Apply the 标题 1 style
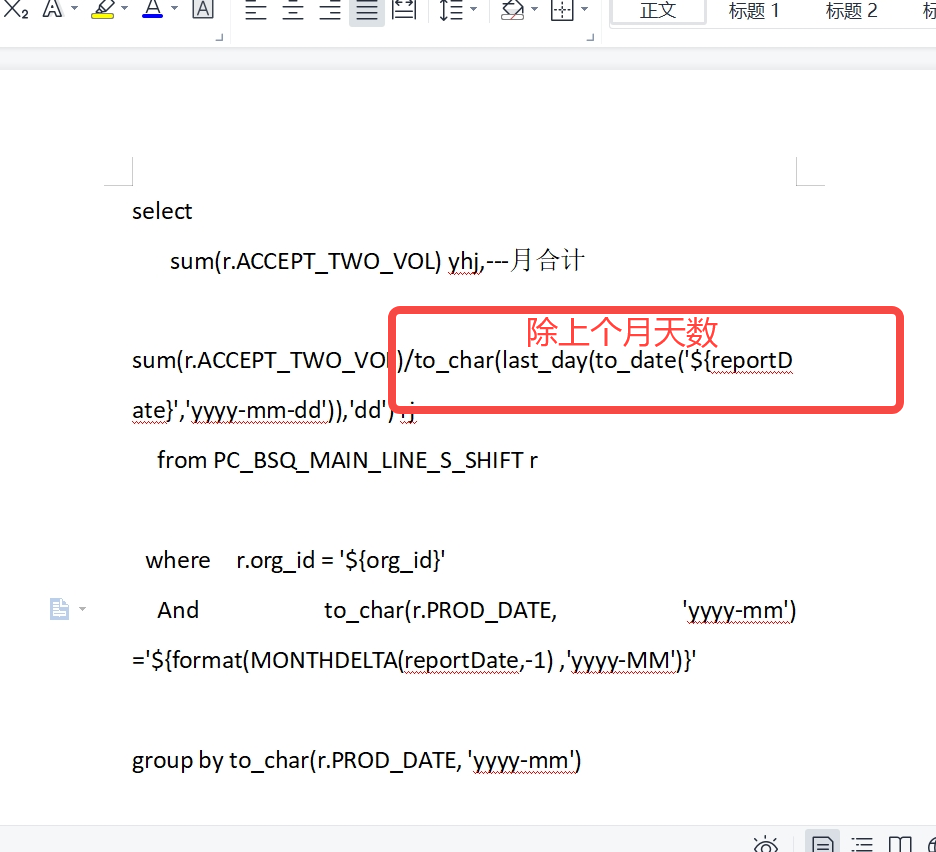Image resolution: width=936 pixels, height=852 pixels. 754,11
